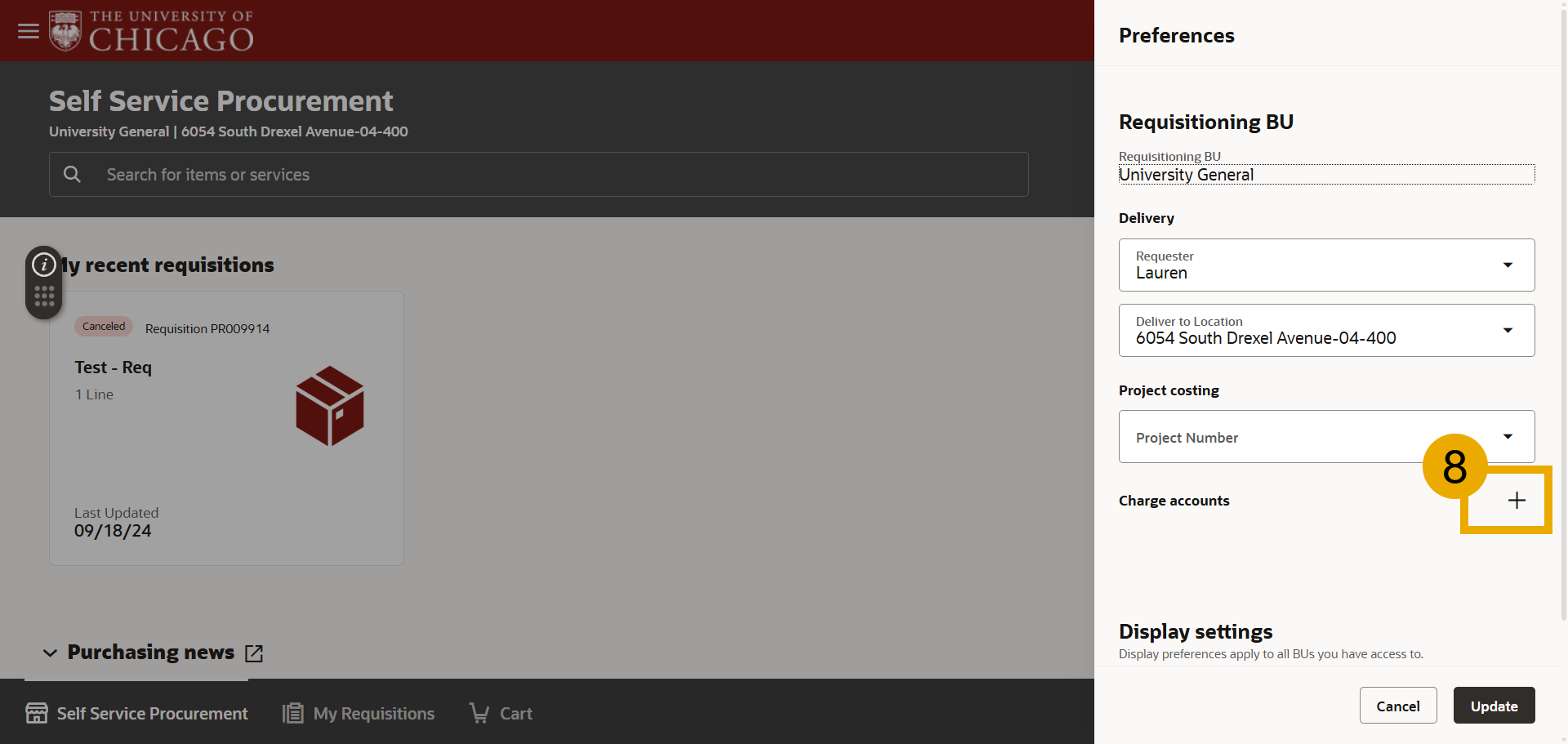The height and width of the screenshot is (744, 1568).
Task: Click the My Requisitions clipboard icon
Action: pyautogui.click(x=293, y=713)
